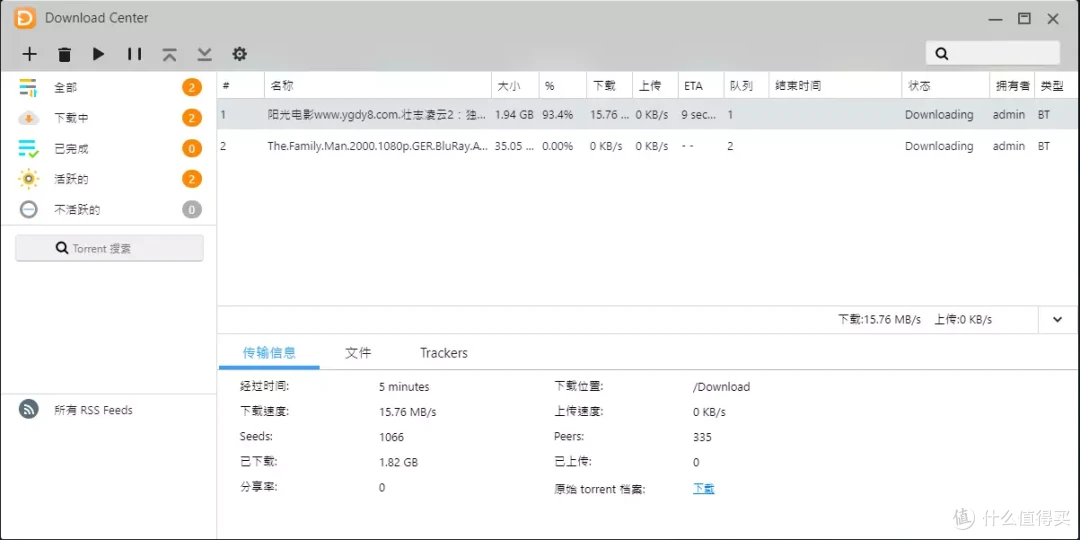This screenshot has height=540, width=1080.
Task: Click 下載 link for original torrent
Action: 704,488
